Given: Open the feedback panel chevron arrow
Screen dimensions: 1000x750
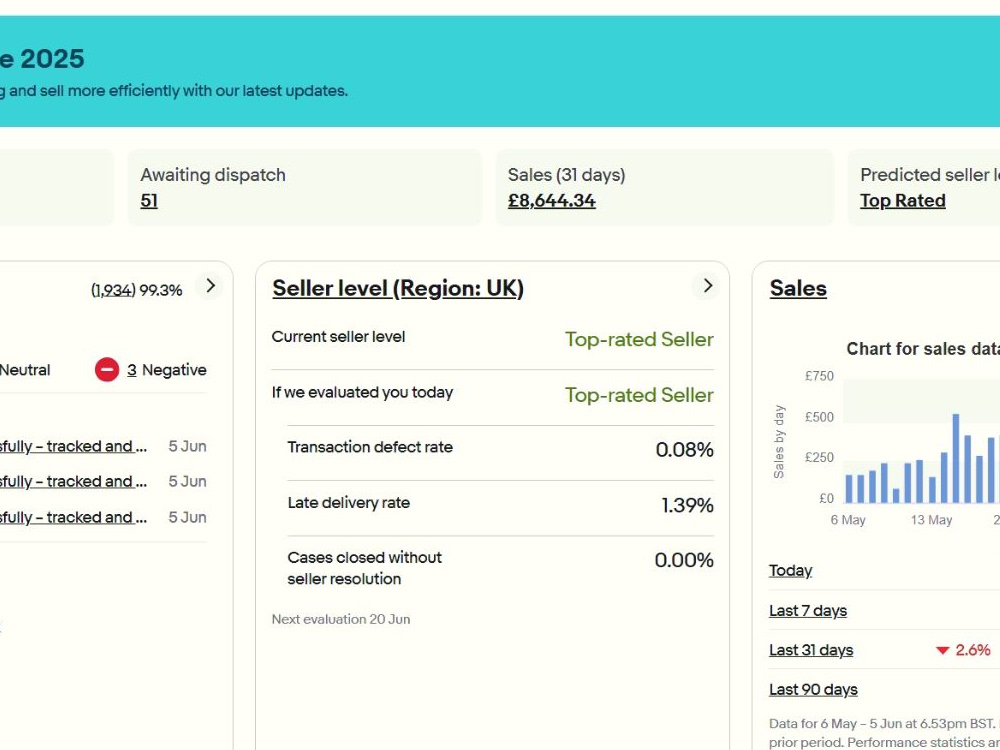Looking at the screenshot, I should point(210,286).
